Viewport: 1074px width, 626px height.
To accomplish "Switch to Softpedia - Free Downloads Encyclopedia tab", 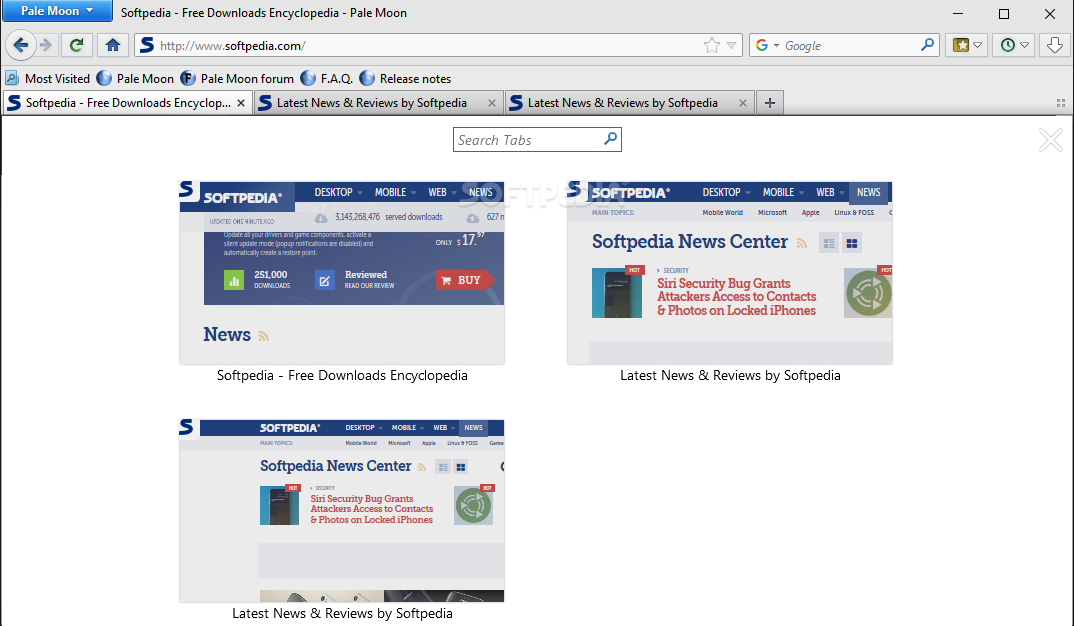I will pyautogui.click(x=127, y=103).
